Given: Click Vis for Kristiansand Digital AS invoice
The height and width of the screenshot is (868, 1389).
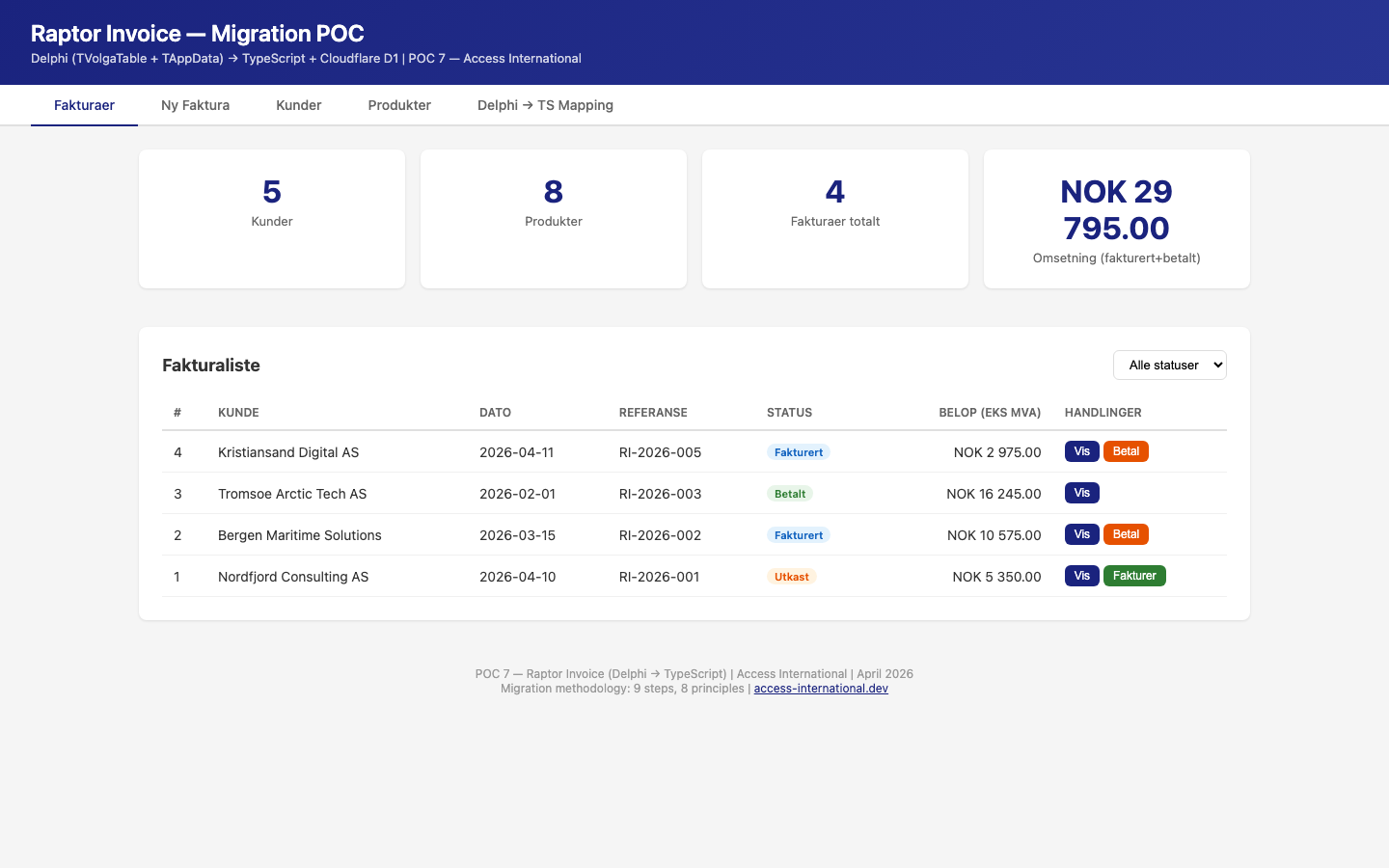Looking at the screenshot, I should [x=1081, y=451].
